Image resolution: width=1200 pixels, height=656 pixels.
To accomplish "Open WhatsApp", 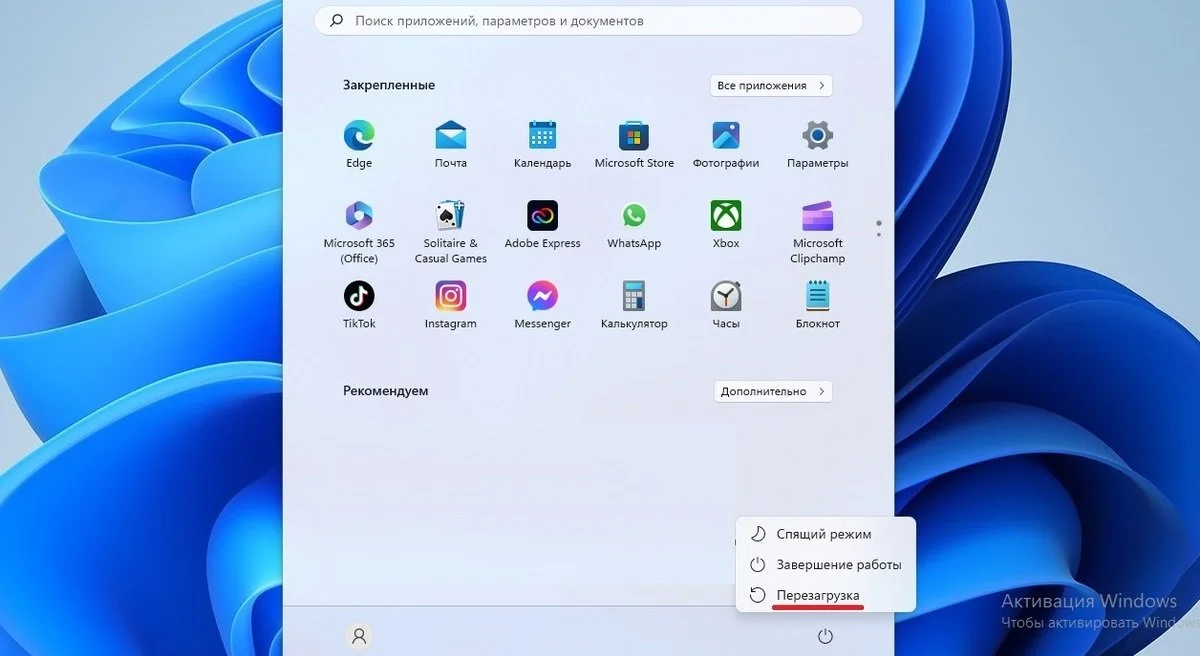I will click(634, 225).
